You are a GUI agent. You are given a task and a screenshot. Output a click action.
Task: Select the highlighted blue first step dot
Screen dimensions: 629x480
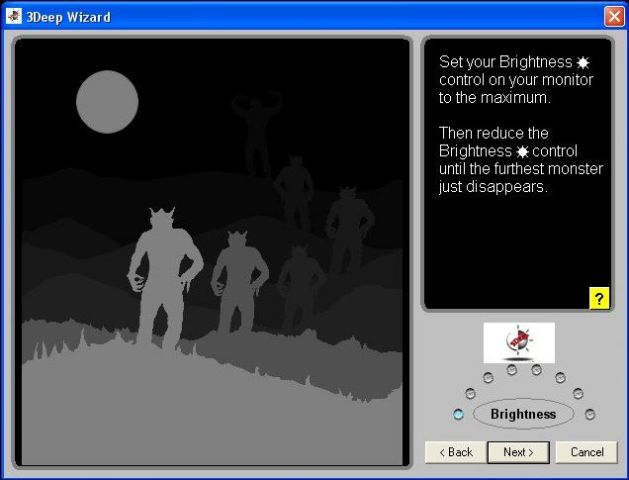click(458, 414)
